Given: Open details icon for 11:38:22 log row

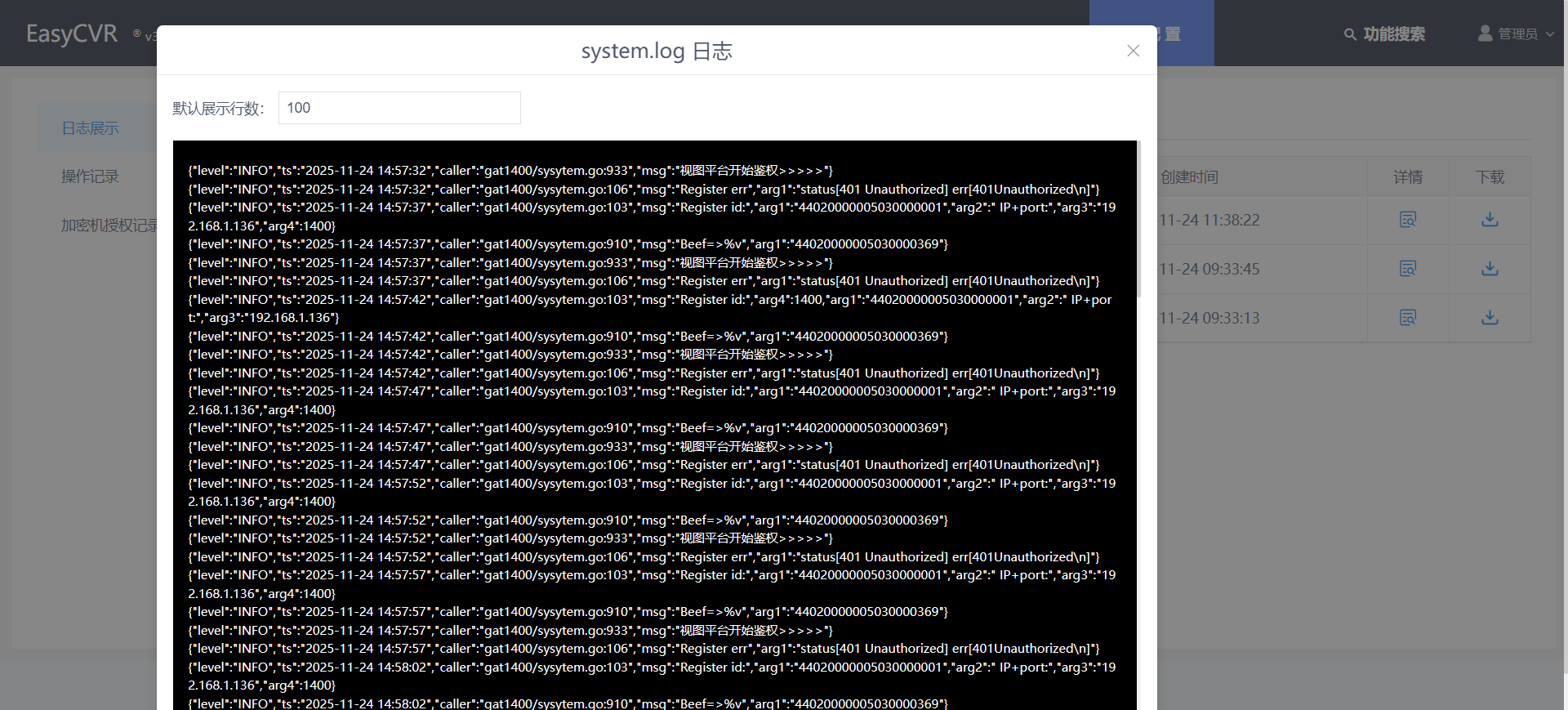Looking at the screenshot, I should pyautogui.click(x=1407, y=220).
